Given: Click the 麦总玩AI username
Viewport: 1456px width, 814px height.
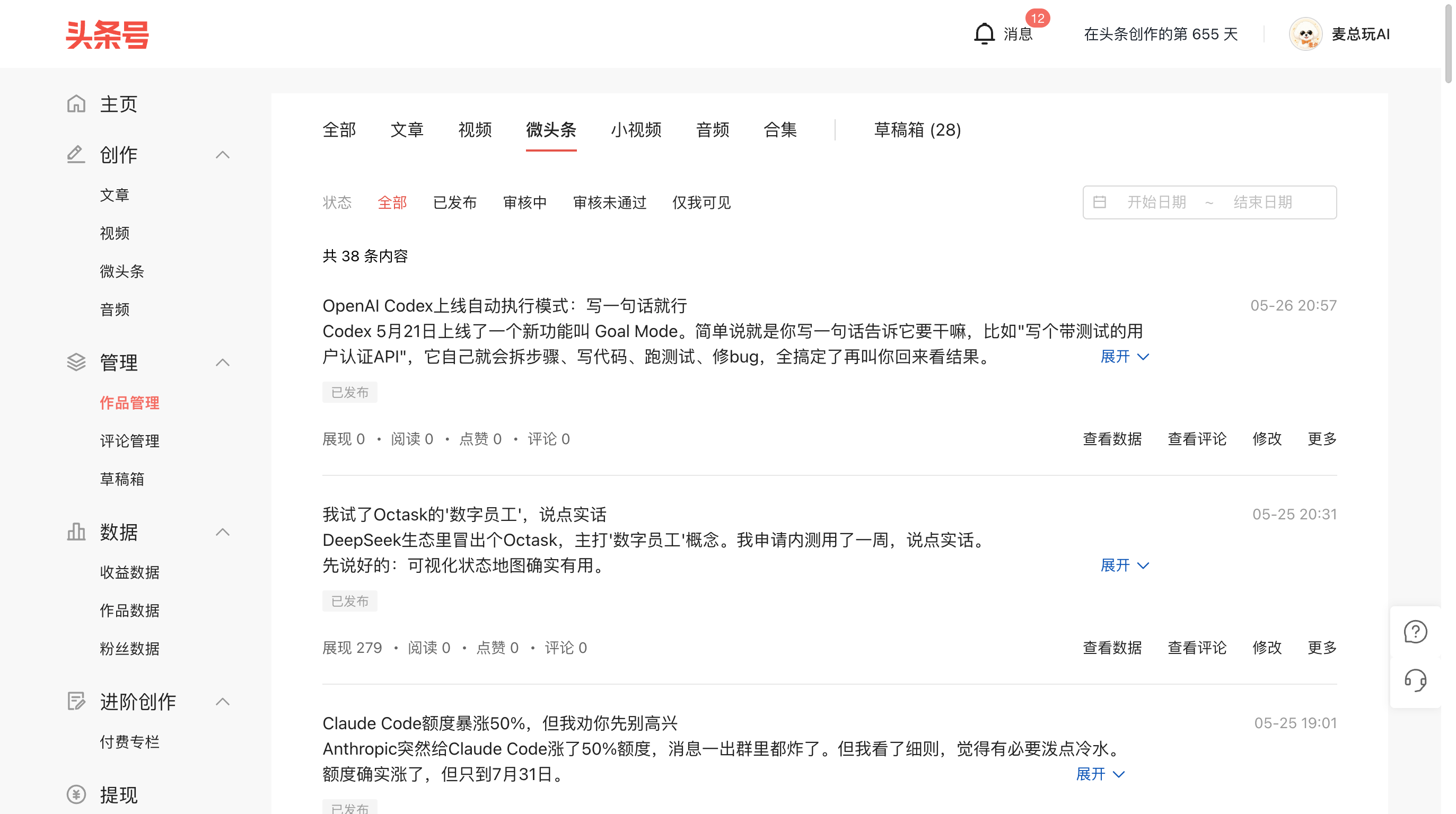Looking at the screenshot, I should [1361, 34].
